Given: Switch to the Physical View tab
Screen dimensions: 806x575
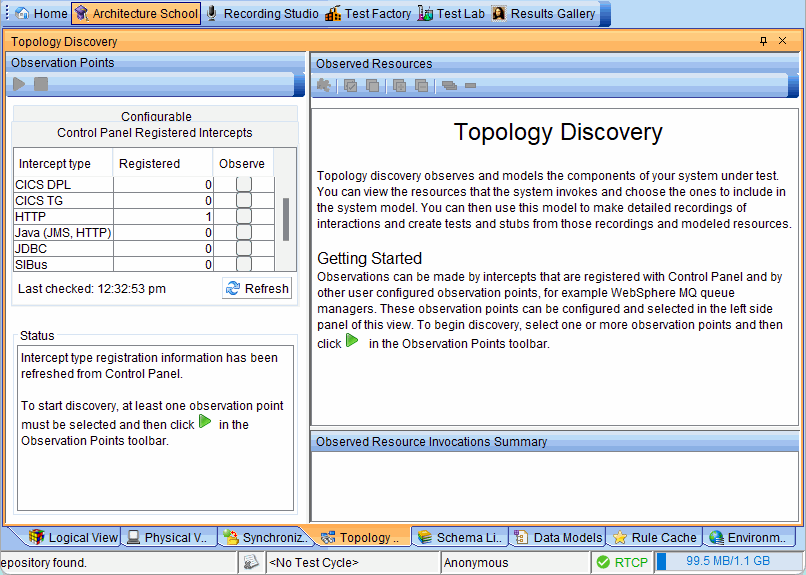Looking at the screenshot, I should [x=168, y=537].
